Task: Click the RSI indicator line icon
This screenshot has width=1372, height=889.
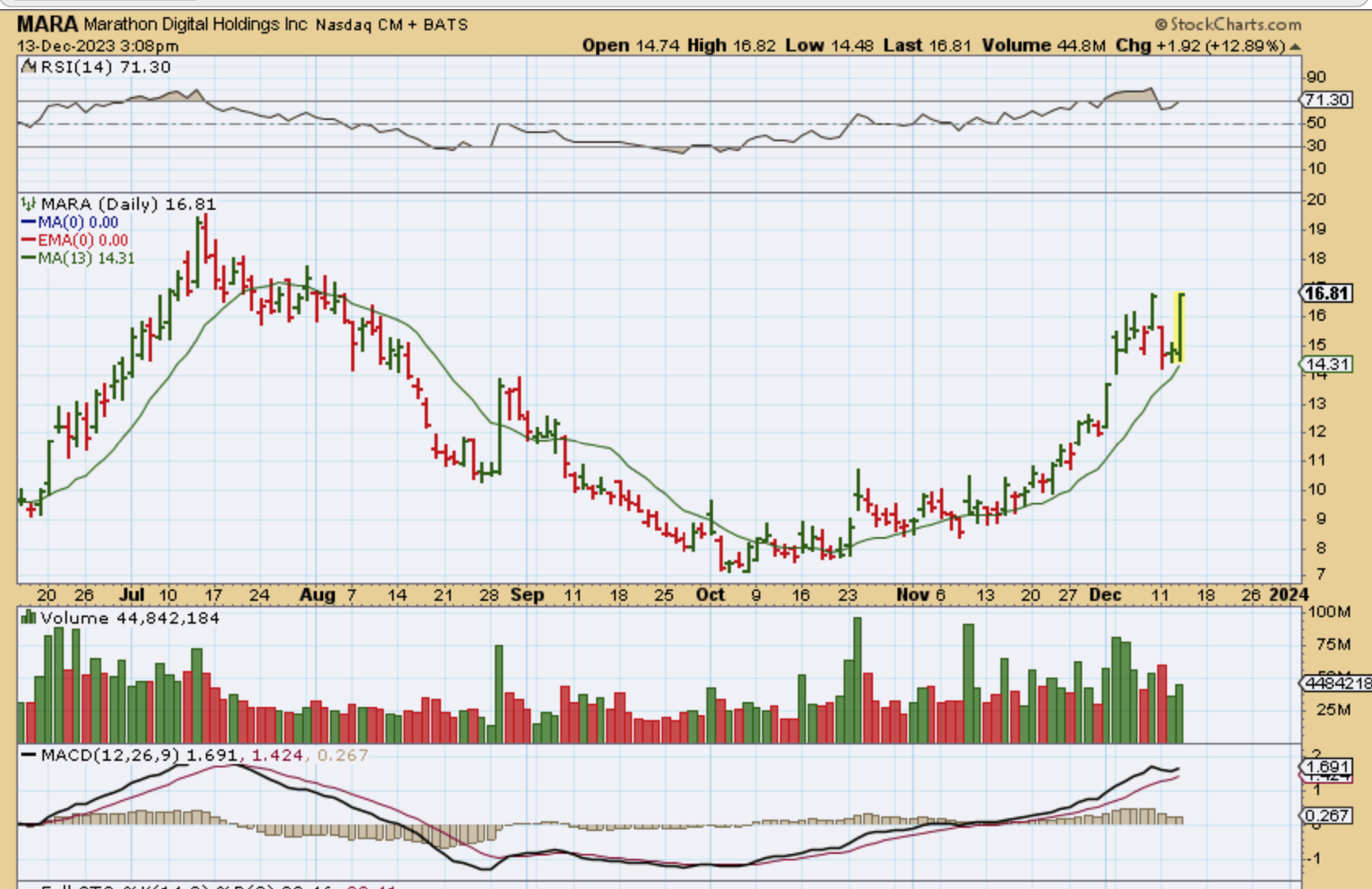Action: click(x=29, y=67)
